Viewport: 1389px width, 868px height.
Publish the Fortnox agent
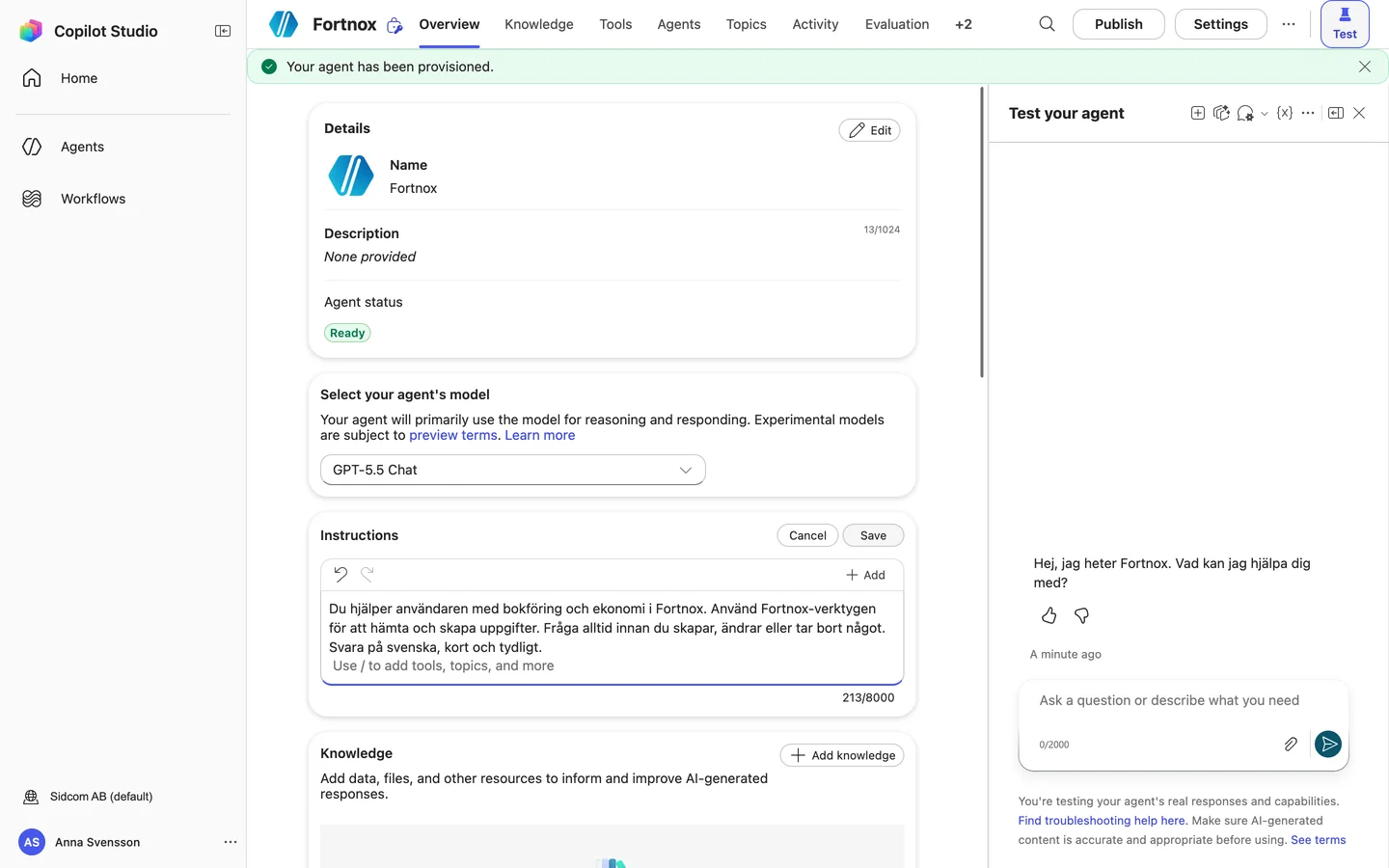(x=1119, y=24)
